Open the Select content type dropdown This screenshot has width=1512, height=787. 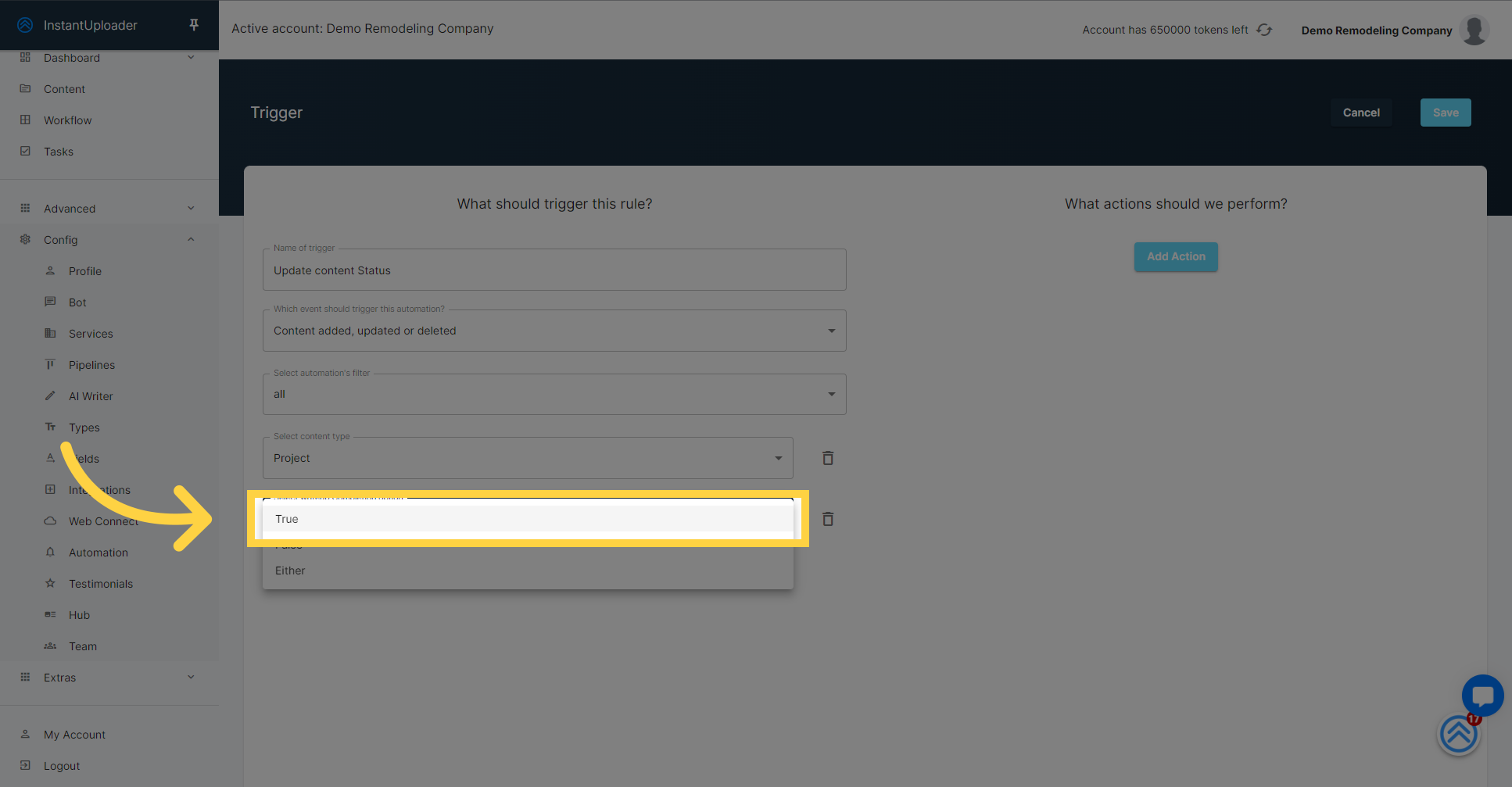pos(528,458)
